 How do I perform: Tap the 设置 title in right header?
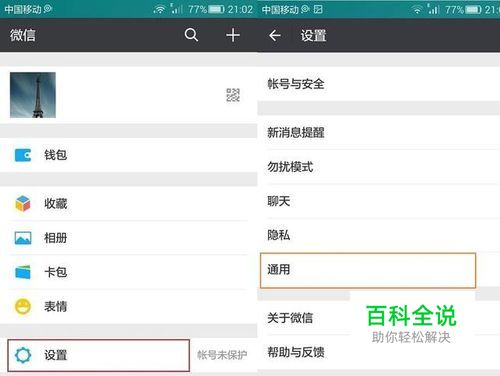313,35
